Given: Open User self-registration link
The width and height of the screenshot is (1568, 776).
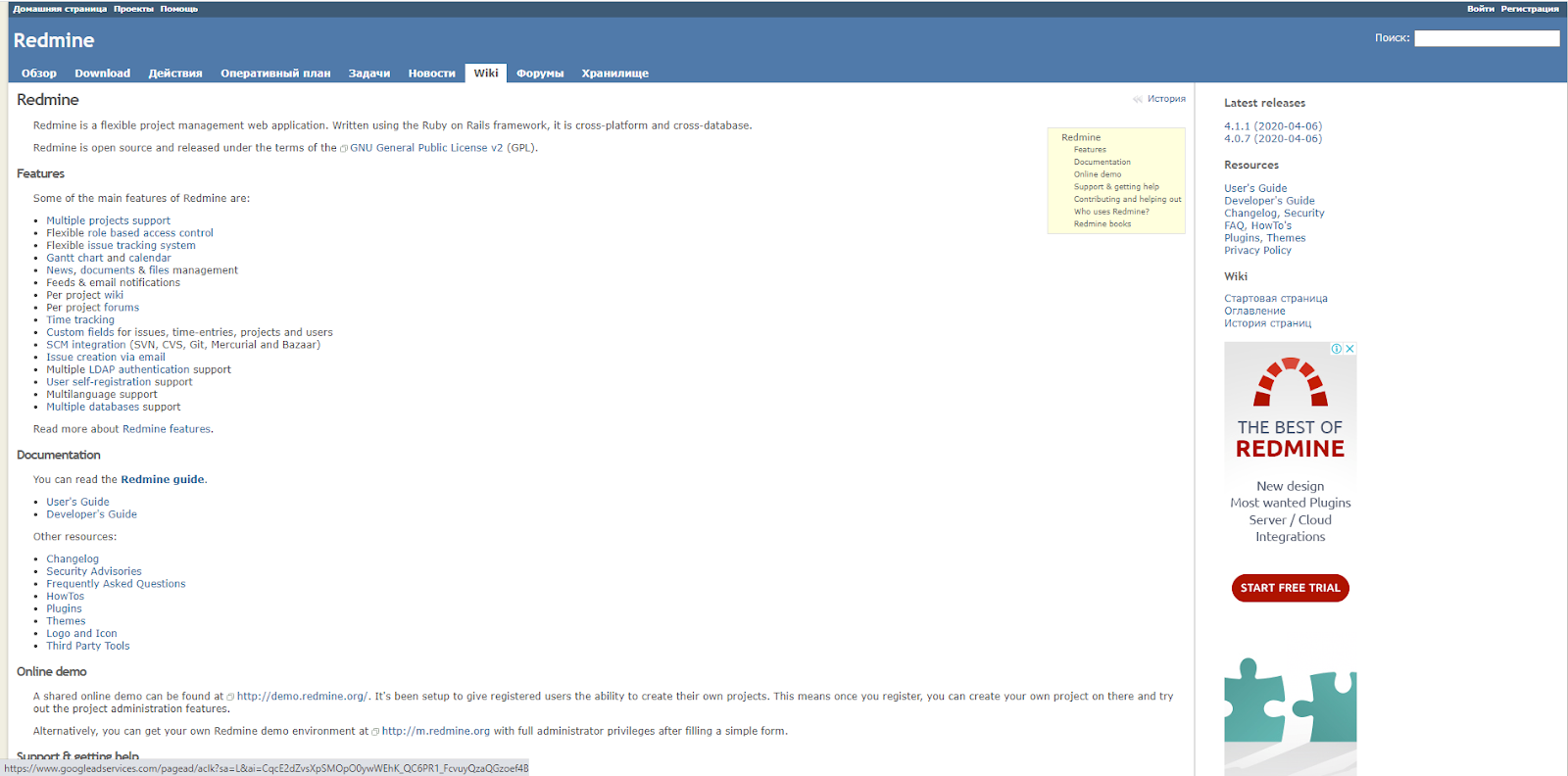Looking at the screenshot, I should (98, 382).
